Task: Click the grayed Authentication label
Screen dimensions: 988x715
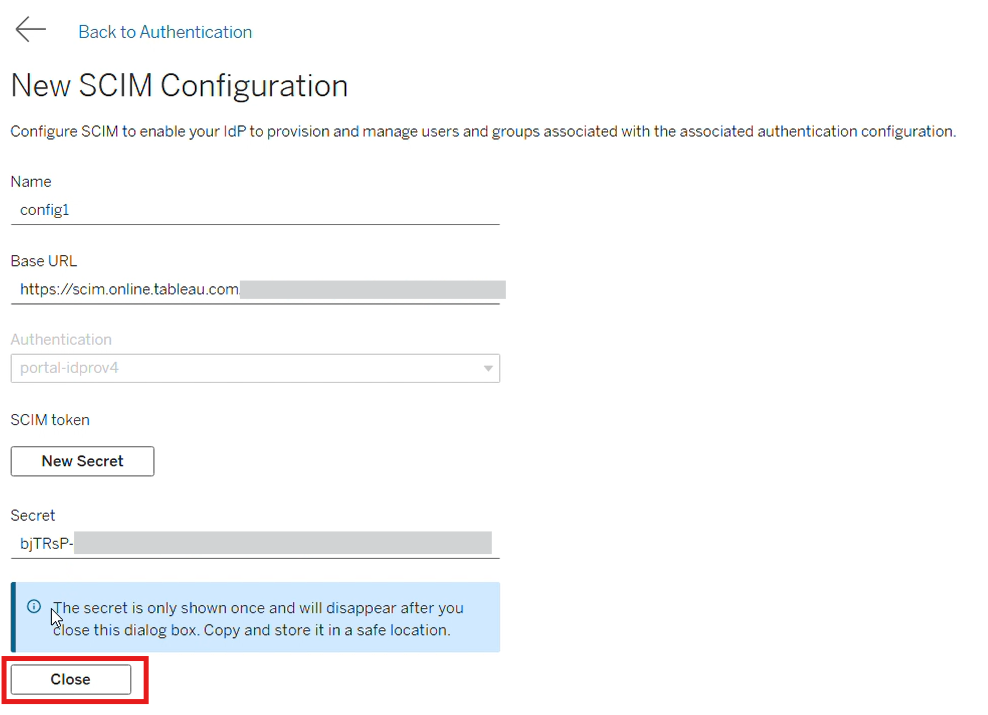Action: coord(61,340)
